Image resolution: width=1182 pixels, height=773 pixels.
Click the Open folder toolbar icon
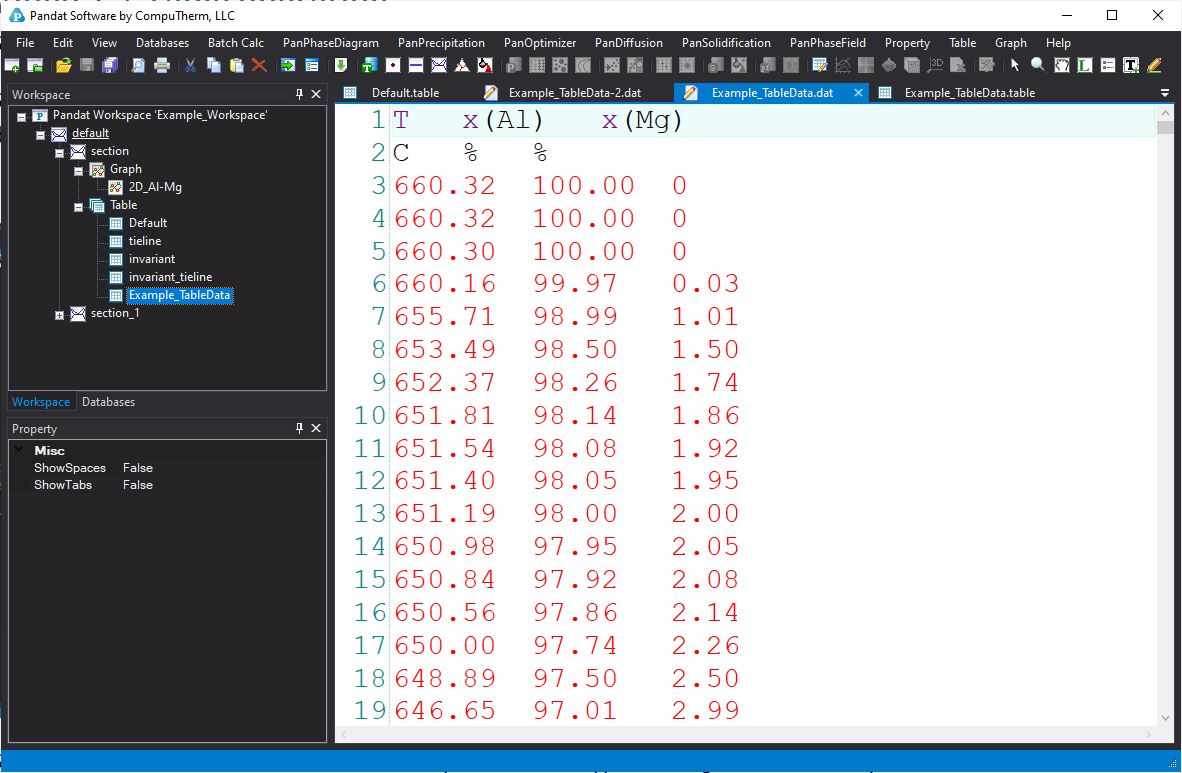(63, 65)
